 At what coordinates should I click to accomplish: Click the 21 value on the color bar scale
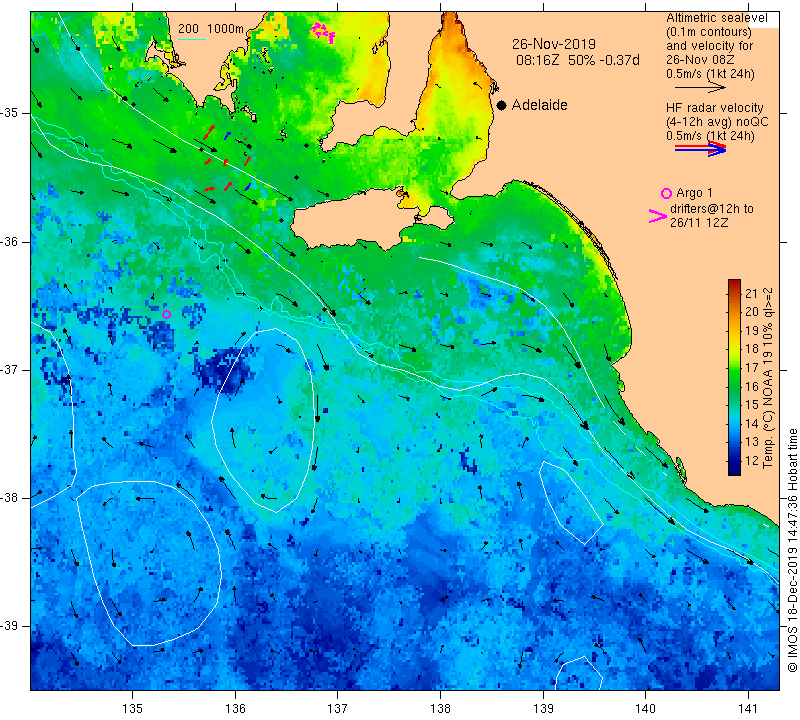[x=752, y=293]
